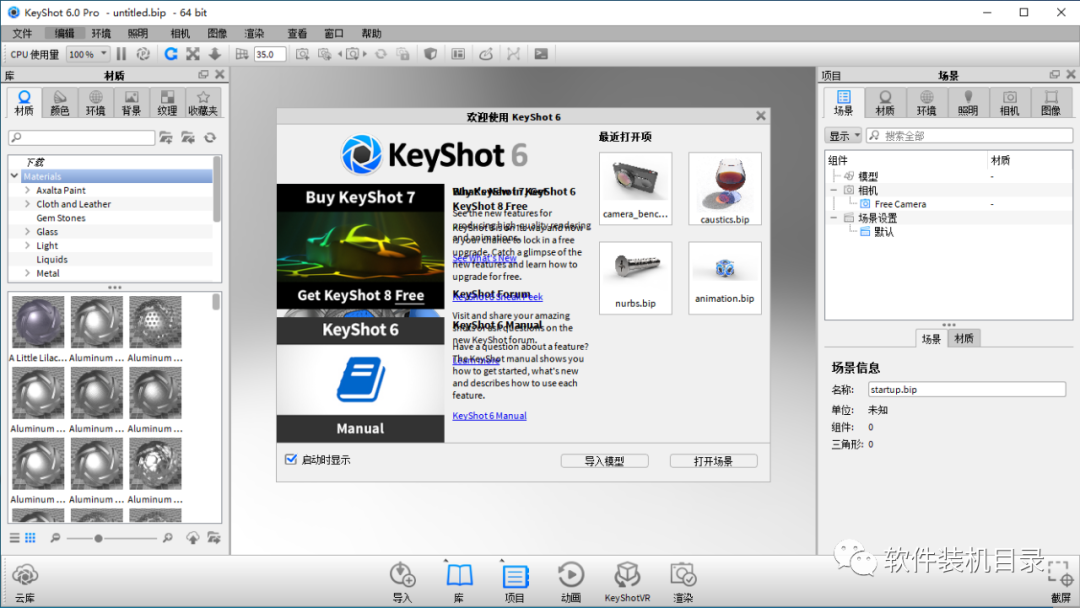Open recent file caustics.bip
Viewport: 1080px width, 608px height.
tap(725, 188)
